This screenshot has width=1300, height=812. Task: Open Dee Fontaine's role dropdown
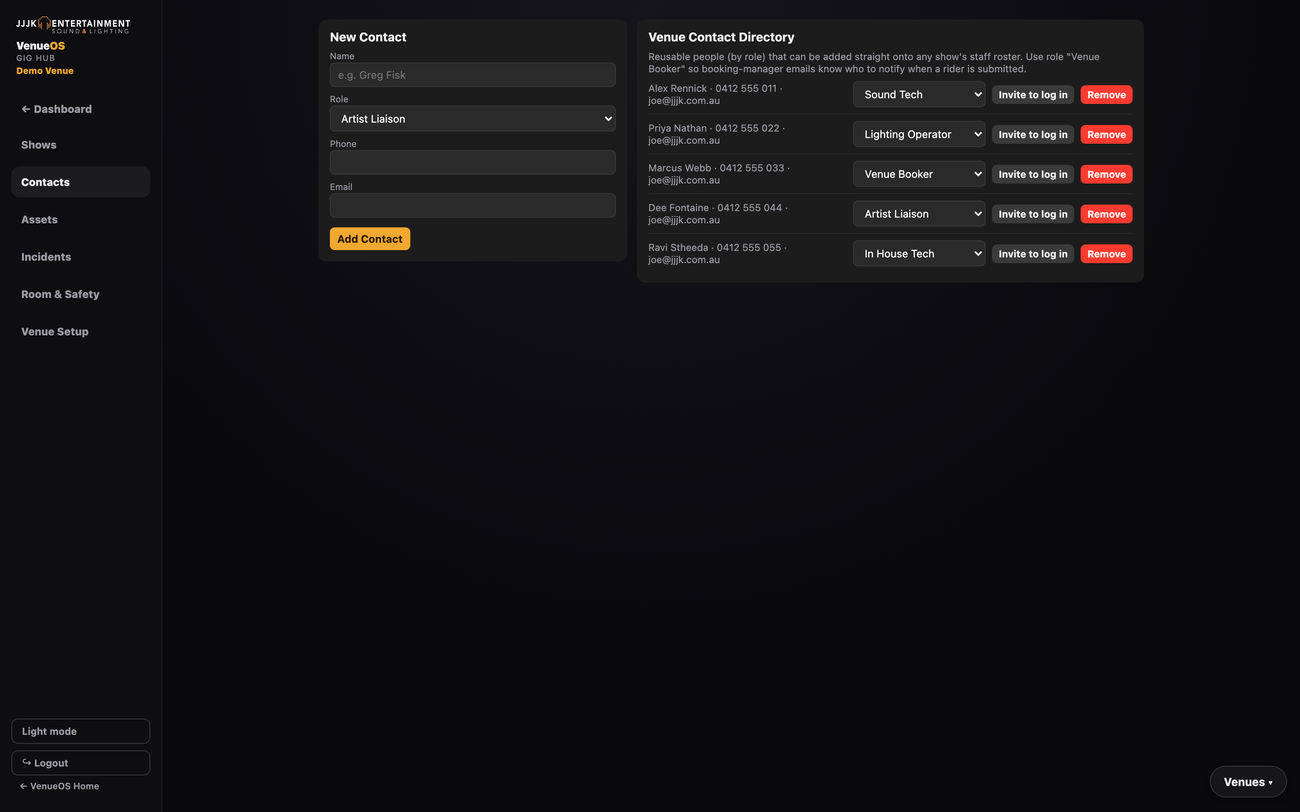pyautogui.click(x=919, y=214)
